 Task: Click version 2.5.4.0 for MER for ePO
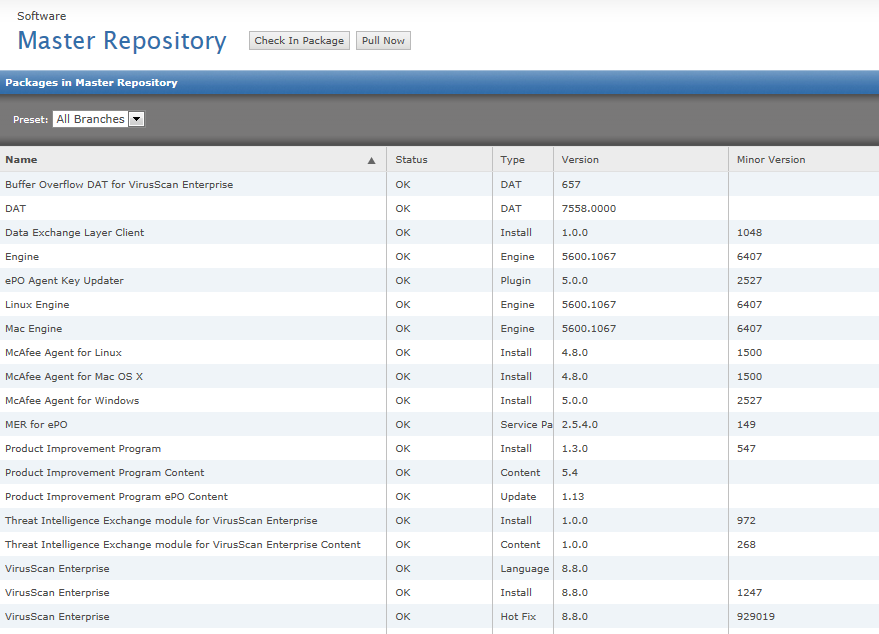580,425
